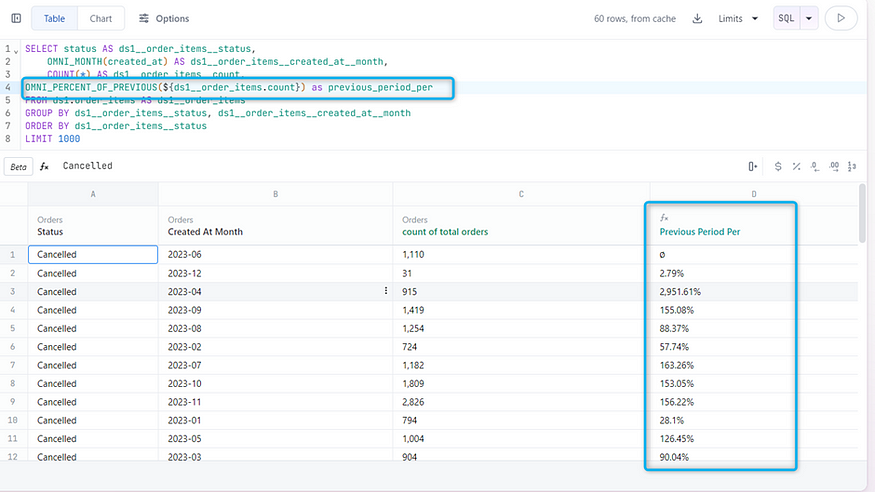Image resolution: width=875 pixels, height=492 pixels.
Task: Click the SQL button
Action: point(786,18)
